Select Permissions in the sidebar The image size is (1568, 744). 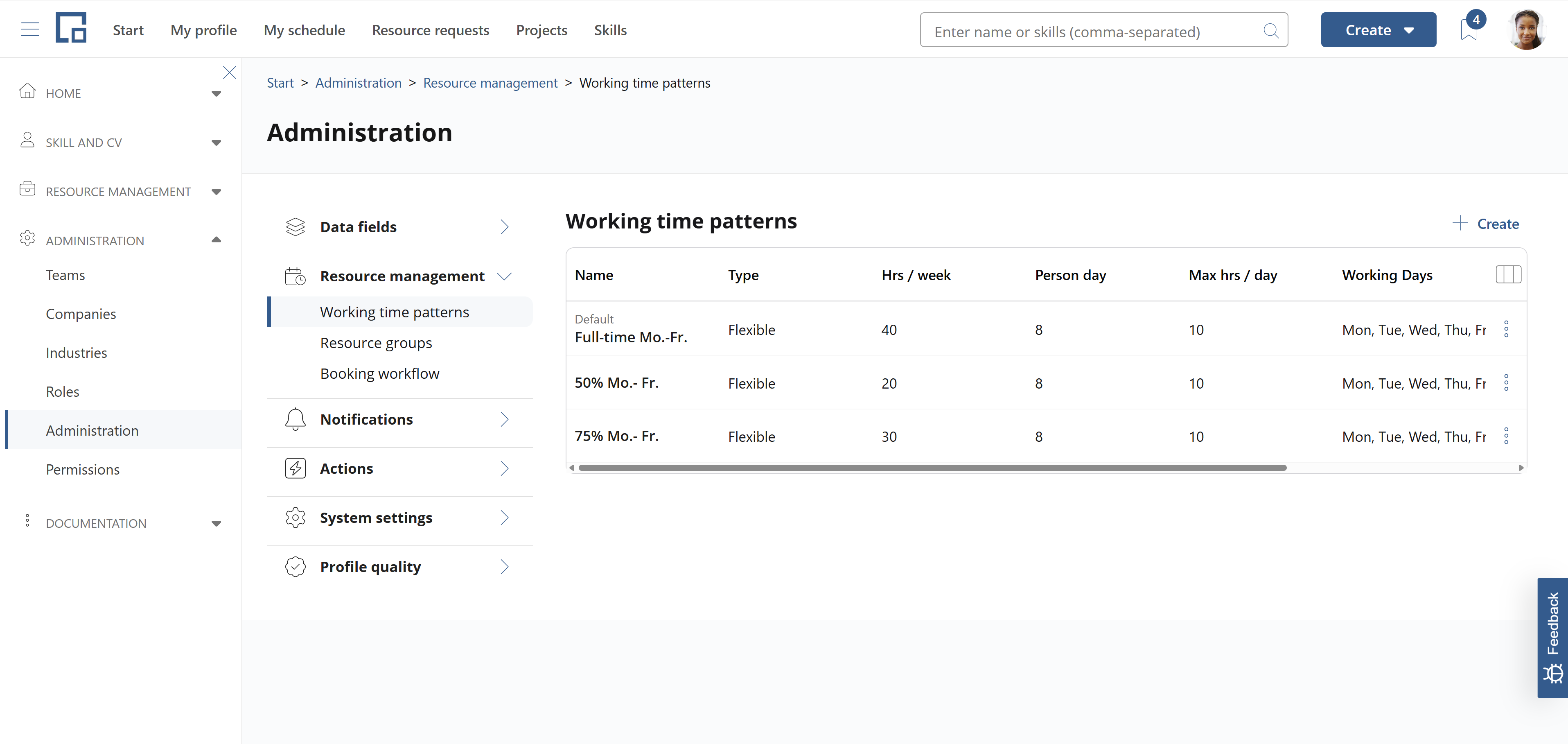click(82, 469)
